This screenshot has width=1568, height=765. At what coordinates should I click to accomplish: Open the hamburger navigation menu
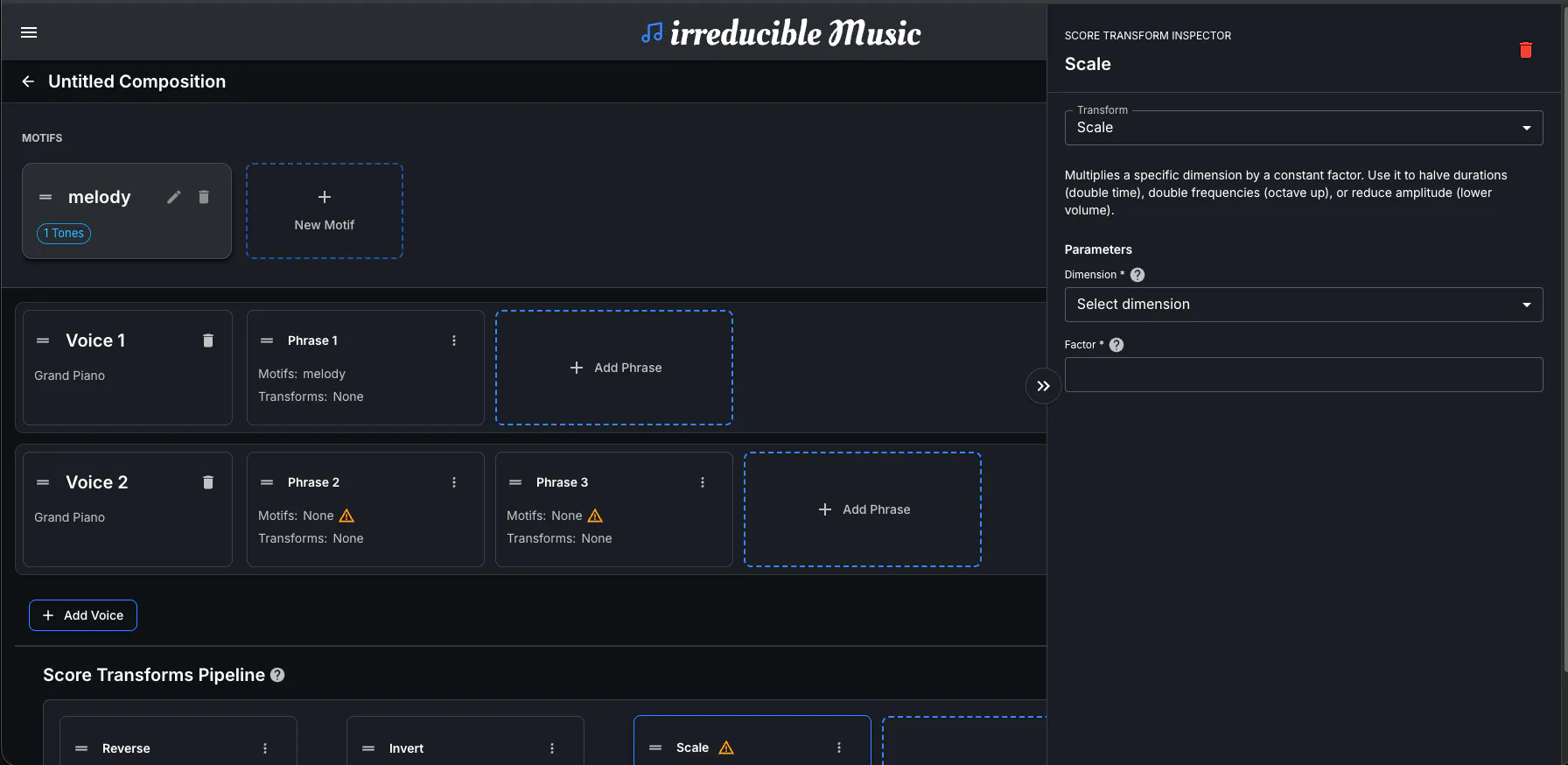29,32
